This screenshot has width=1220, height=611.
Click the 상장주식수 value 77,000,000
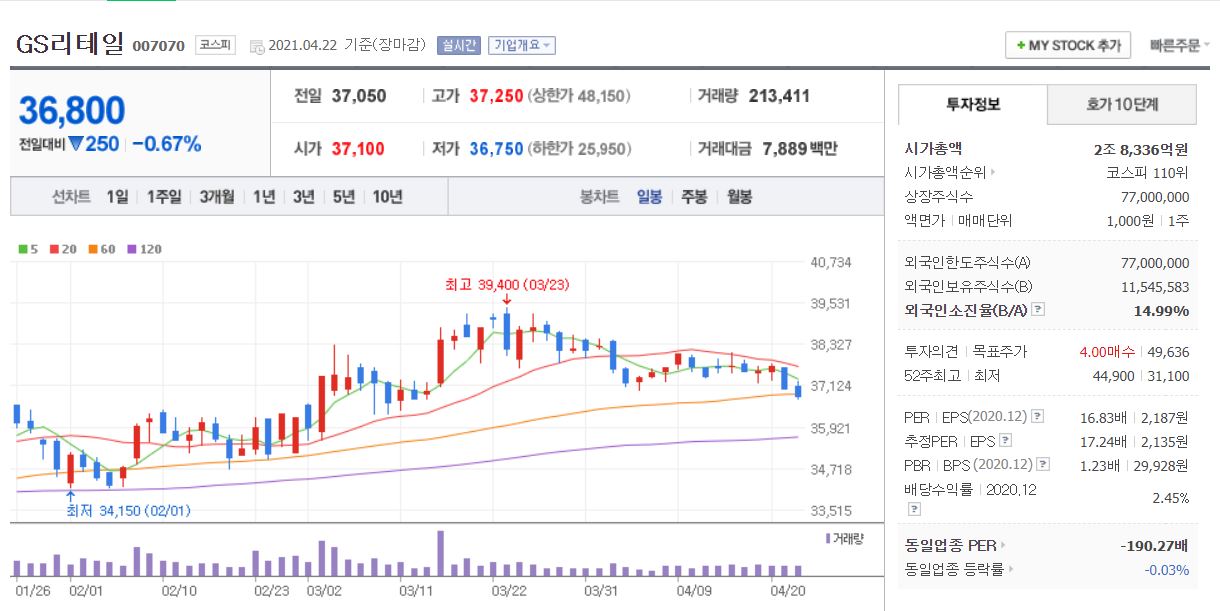[x=1156, y=197]
